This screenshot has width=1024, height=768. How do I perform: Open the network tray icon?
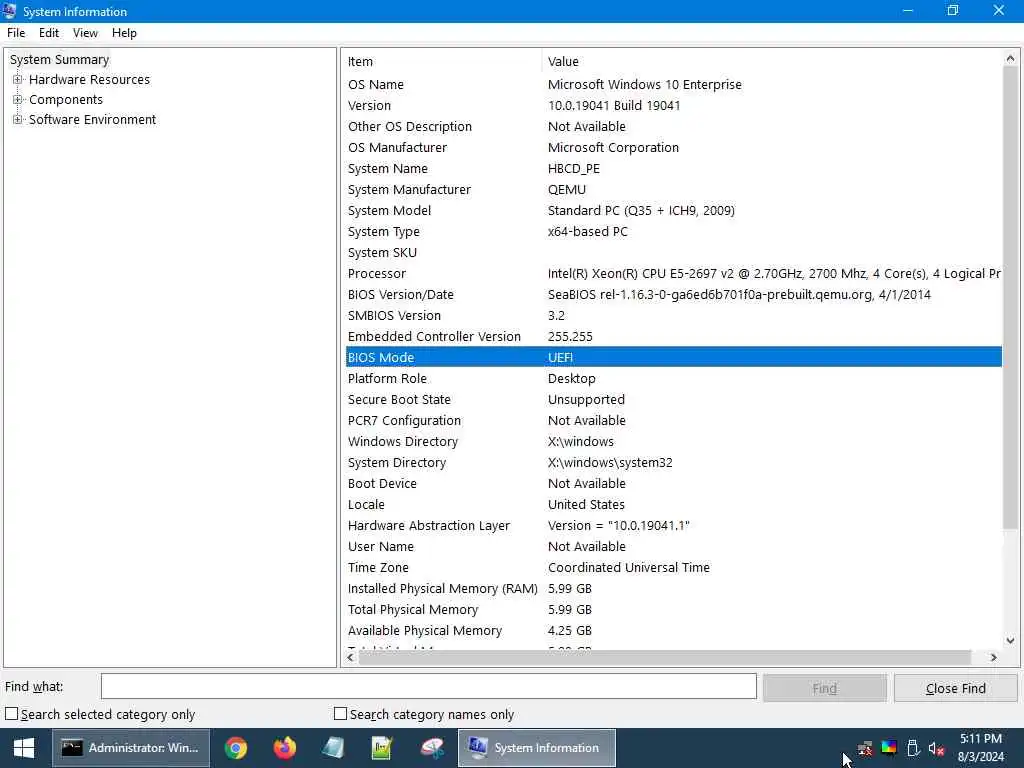point(865,748)
